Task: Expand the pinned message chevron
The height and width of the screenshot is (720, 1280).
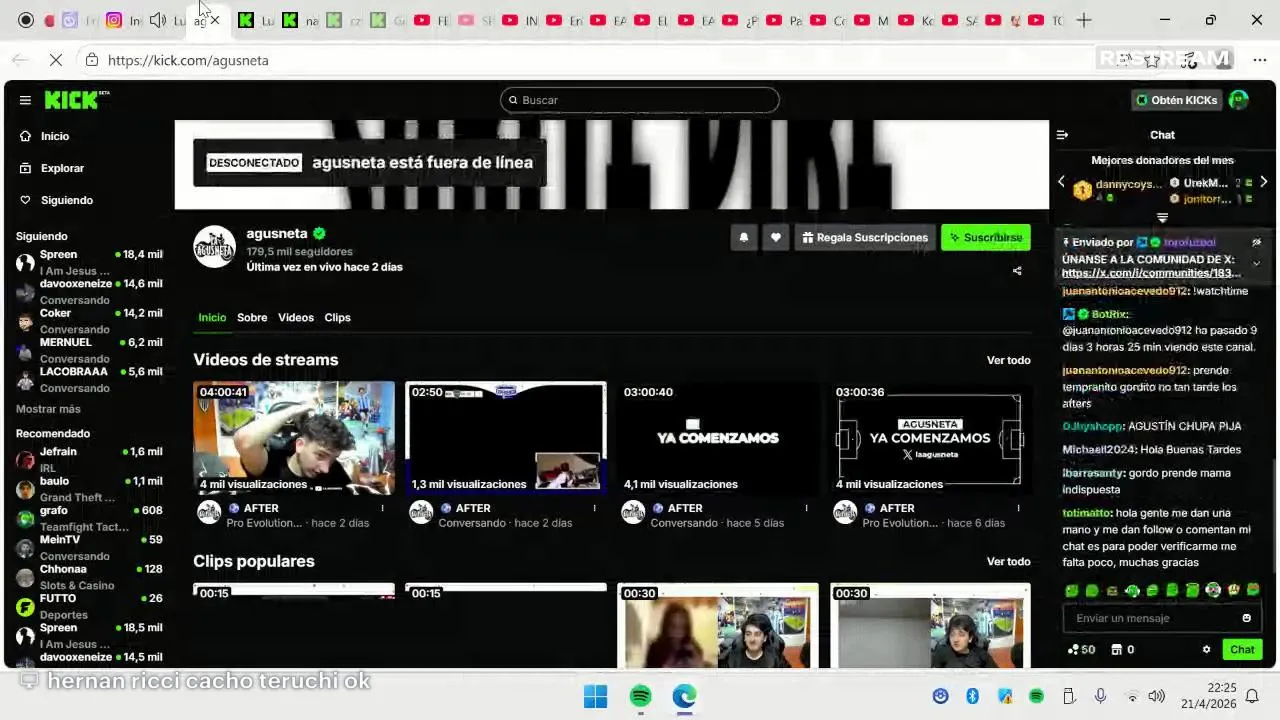Action: 1257,263
